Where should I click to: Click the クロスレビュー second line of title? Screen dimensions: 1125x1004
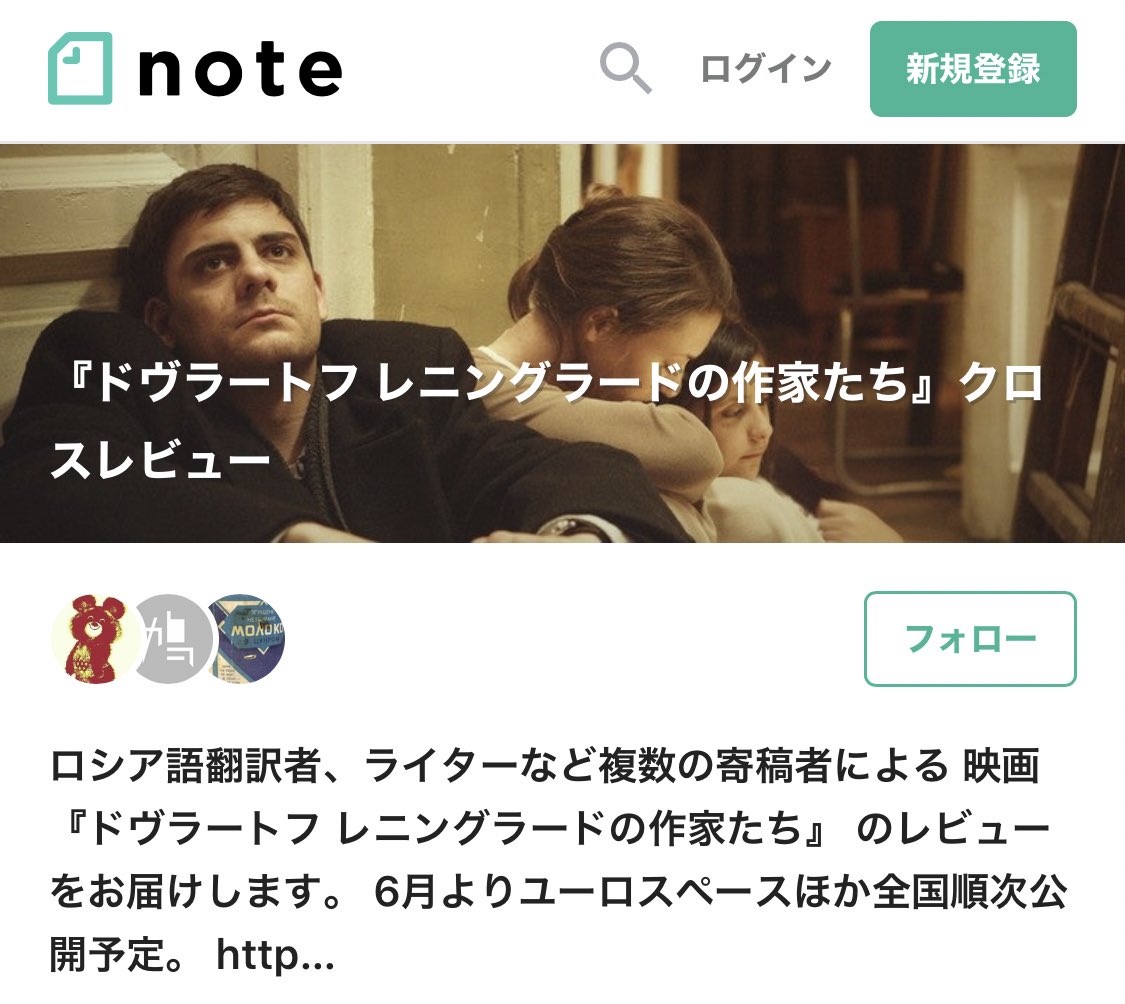pyautogui.click(x=161, y=459)
